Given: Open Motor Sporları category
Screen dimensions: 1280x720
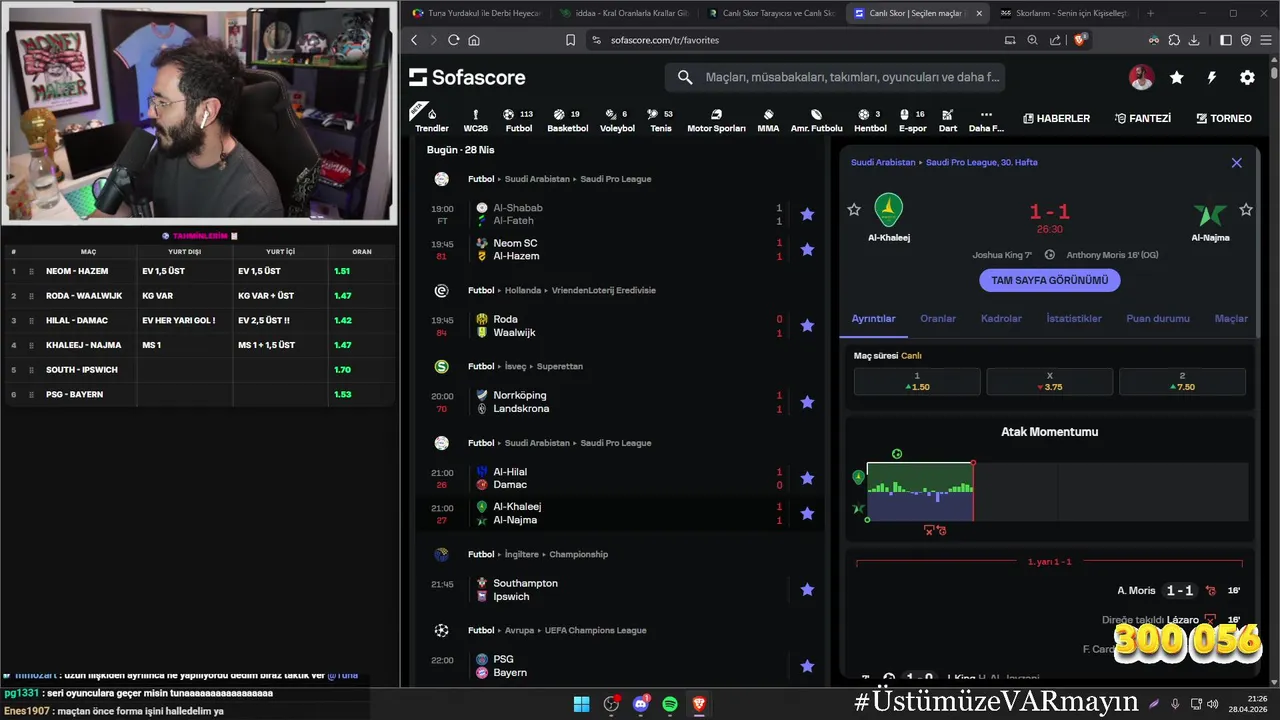Looking at the screenshot, I should (x=716, y=120).
